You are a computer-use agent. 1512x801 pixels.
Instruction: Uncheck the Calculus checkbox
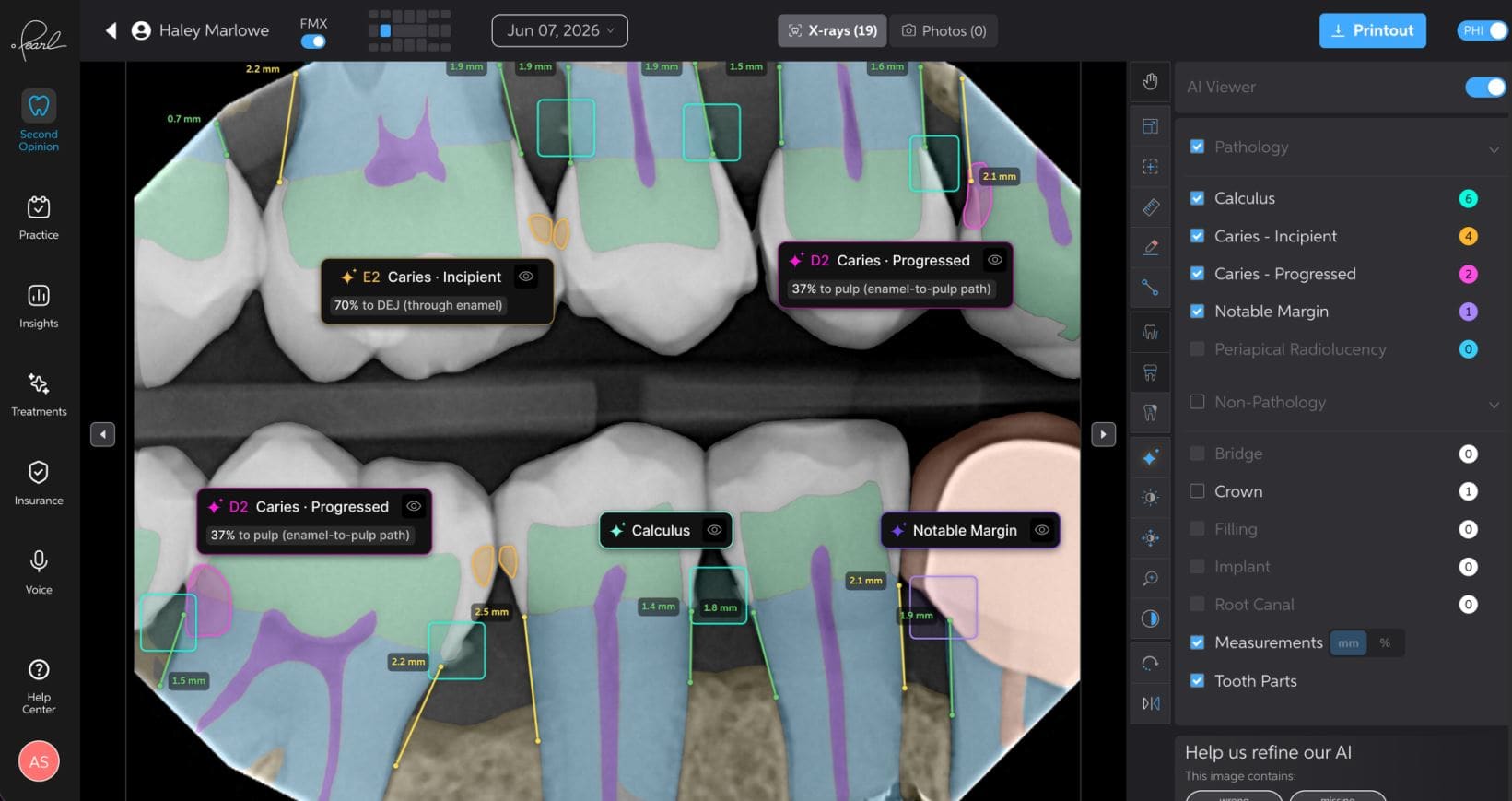(1197, 198)
